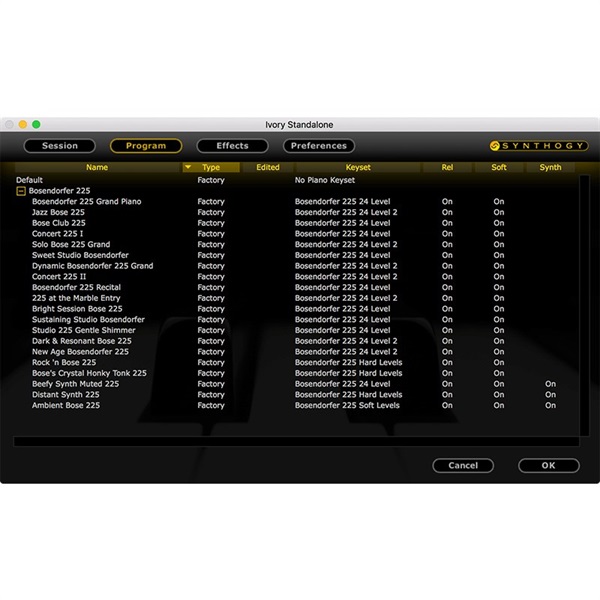This screenshot has width=600, height=600.
Task: Go to the Preferences tab
Action: 318,146
